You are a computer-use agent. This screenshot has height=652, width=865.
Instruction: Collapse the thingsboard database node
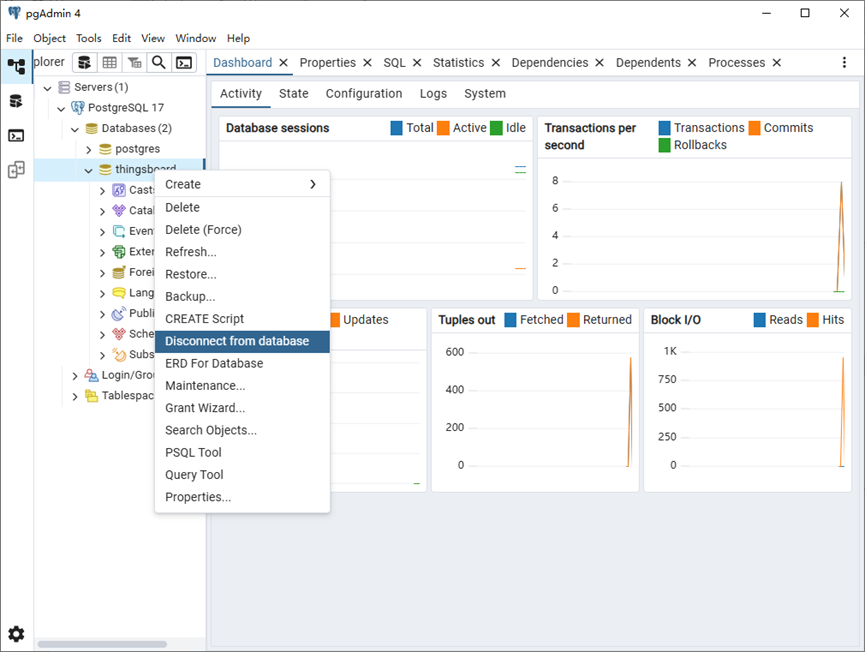pos(88,170)
